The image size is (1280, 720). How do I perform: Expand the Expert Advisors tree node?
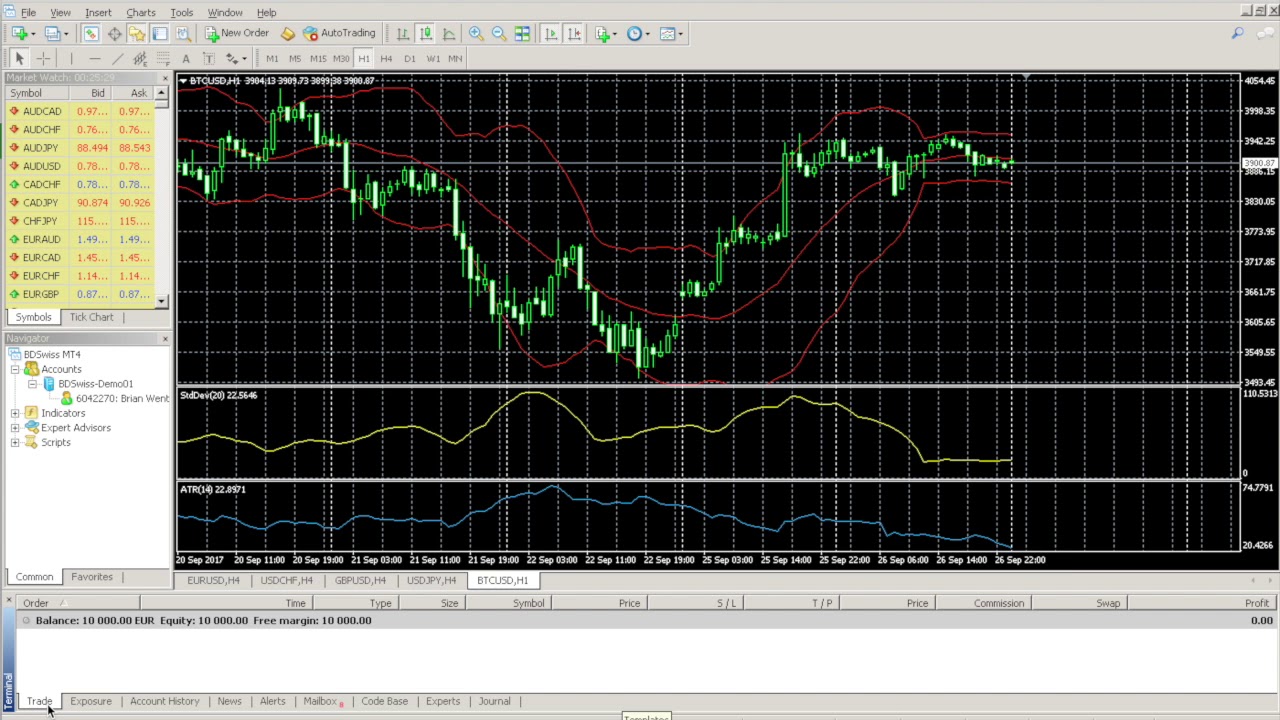point(15,428)
